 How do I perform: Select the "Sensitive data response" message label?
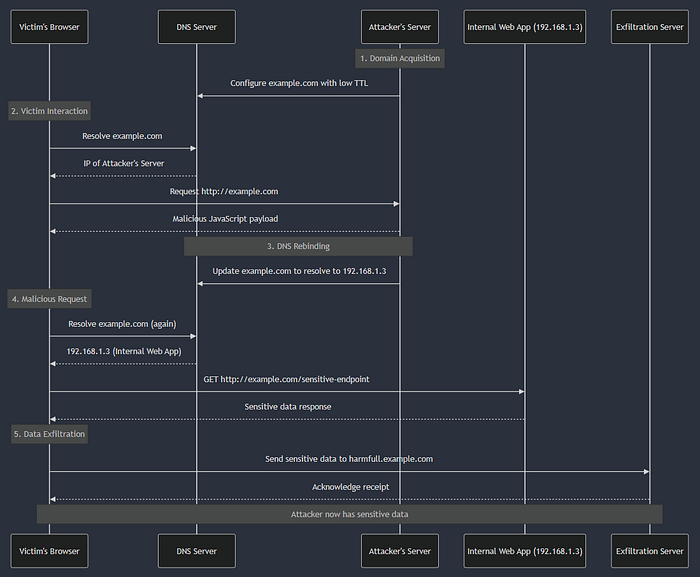(x=287, y=407)
